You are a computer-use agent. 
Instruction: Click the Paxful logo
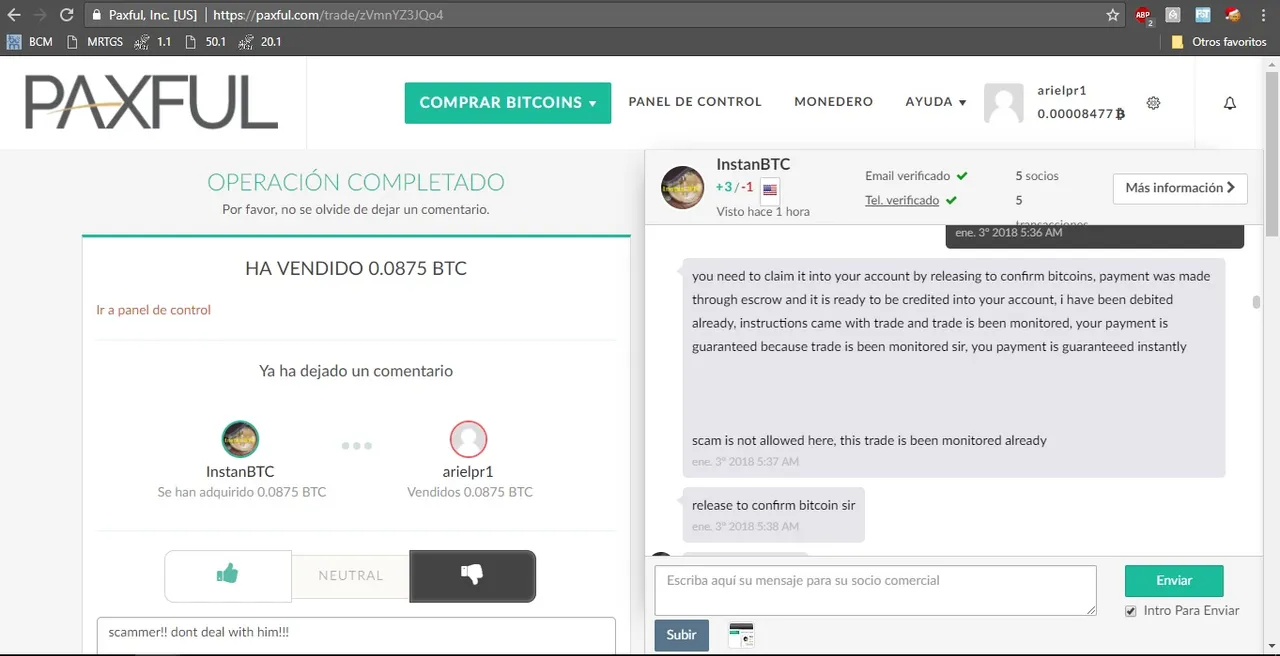click(x=151, y=103)
